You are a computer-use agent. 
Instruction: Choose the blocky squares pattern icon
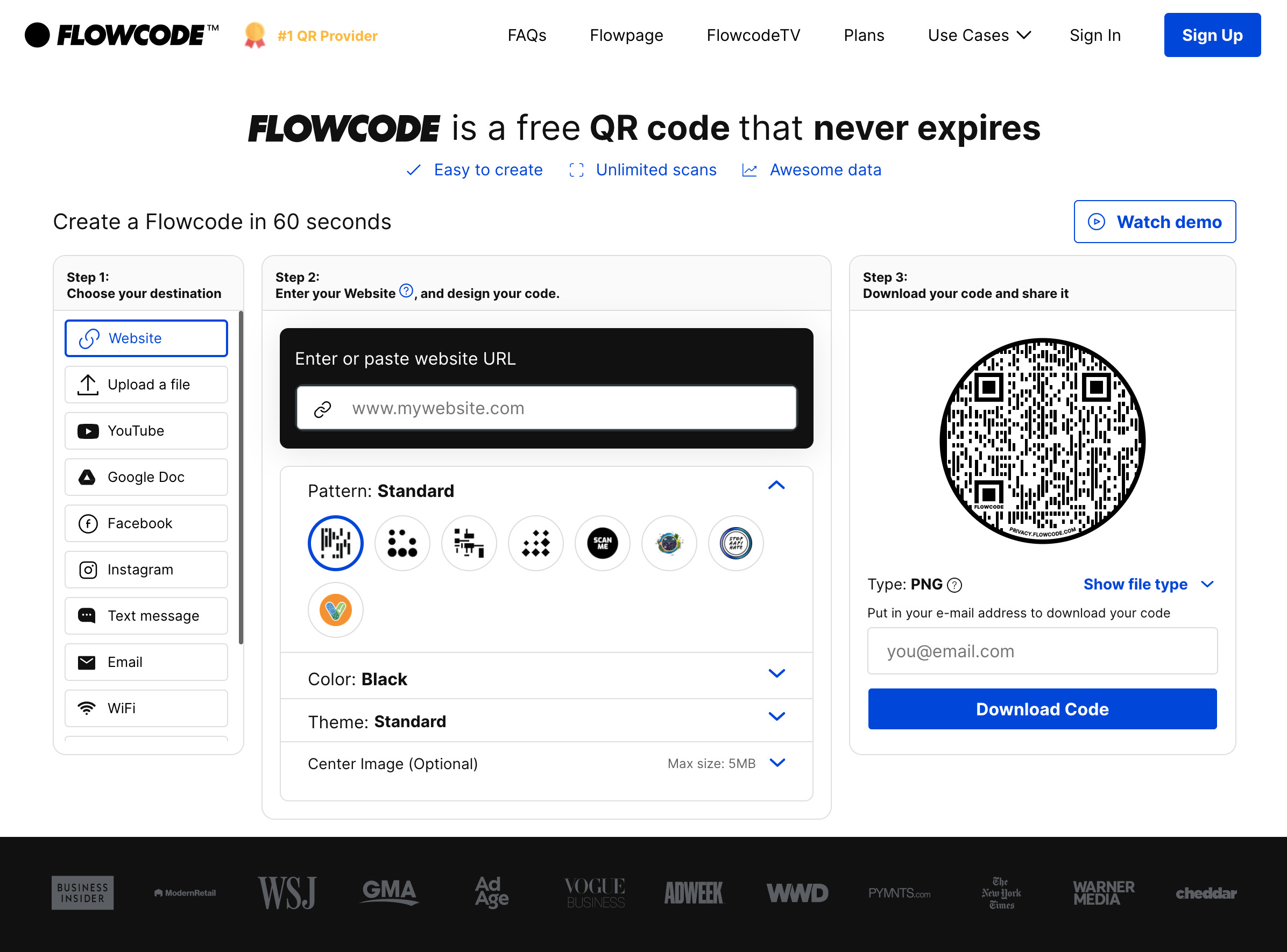pyautogui.click(x=469, y=543)
